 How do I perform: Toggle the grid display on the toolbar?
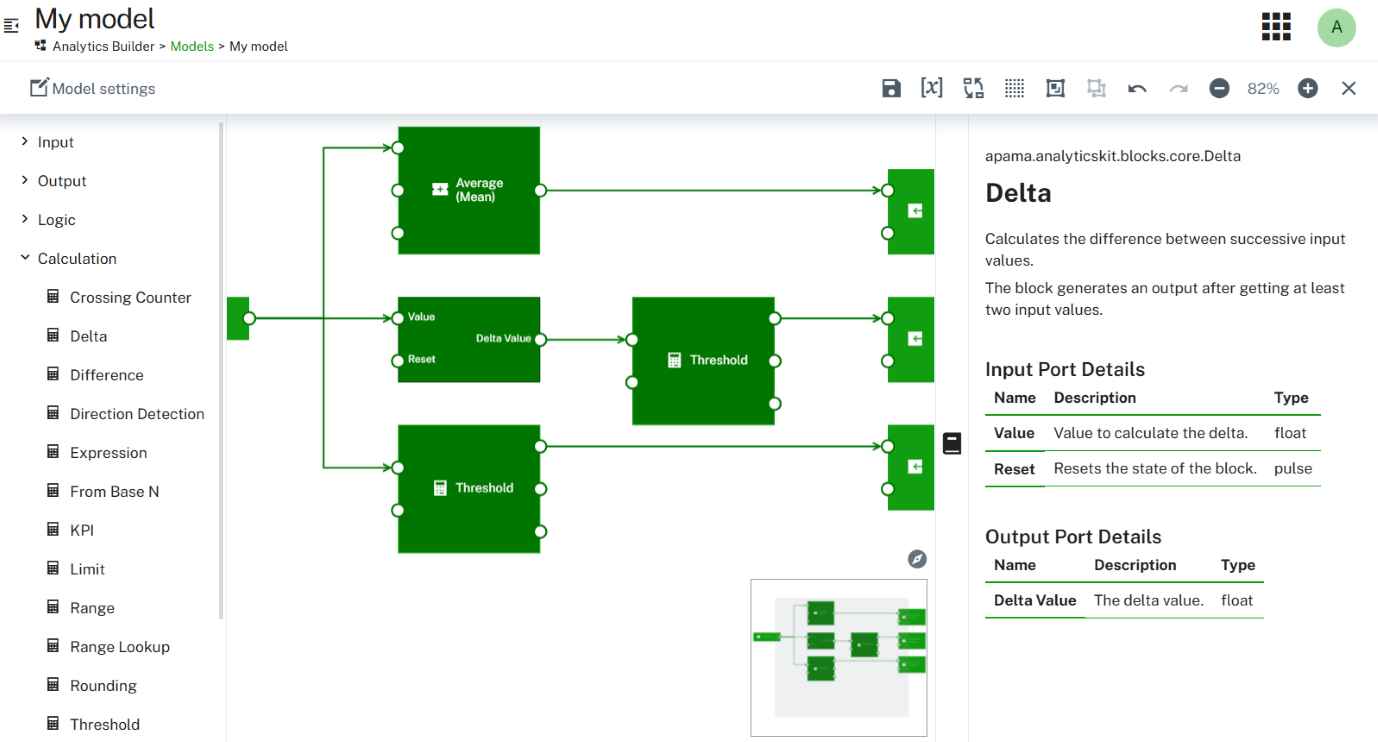(1014, 88)
